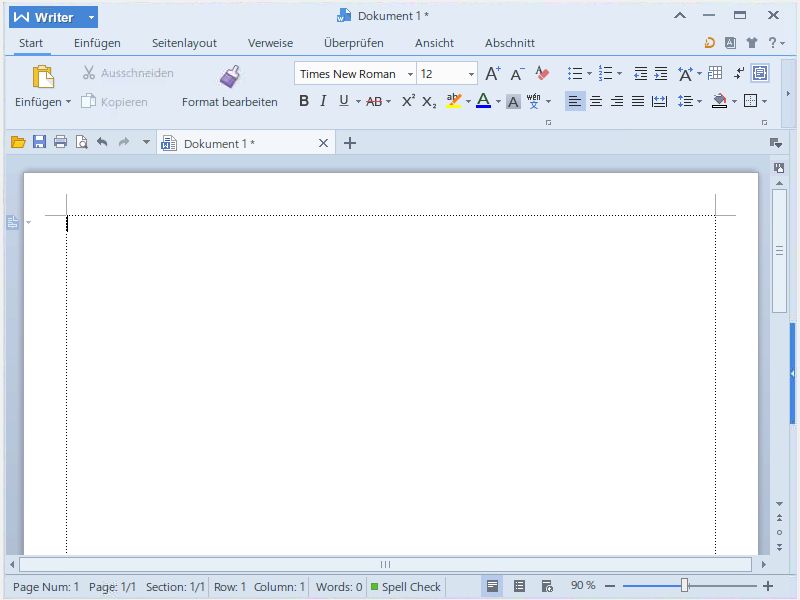Apply superscript formatting
The height and width of the screenshot is (600, 800).
coord(406,101)
